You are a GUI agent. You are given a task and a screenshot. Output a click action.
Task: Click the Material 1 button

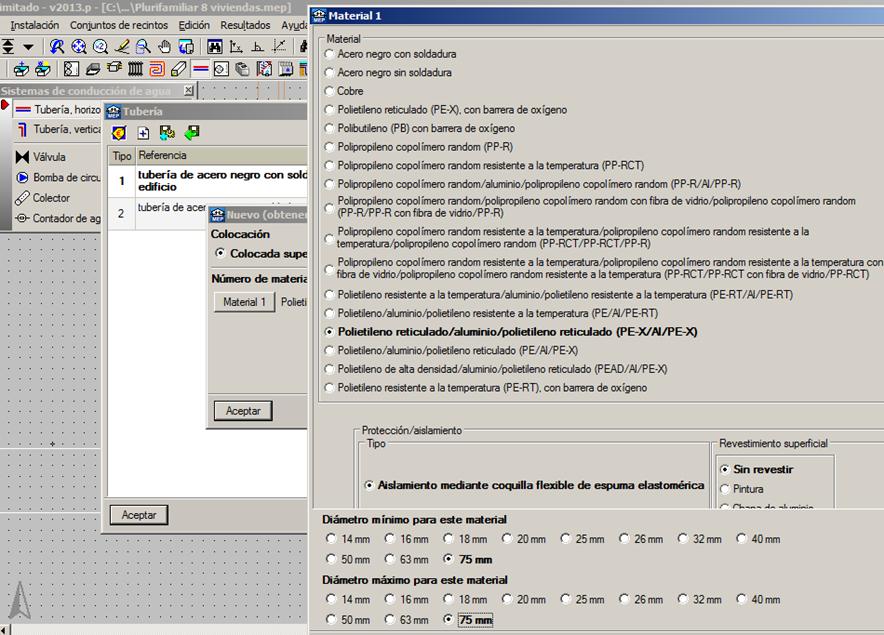[244, 302]
